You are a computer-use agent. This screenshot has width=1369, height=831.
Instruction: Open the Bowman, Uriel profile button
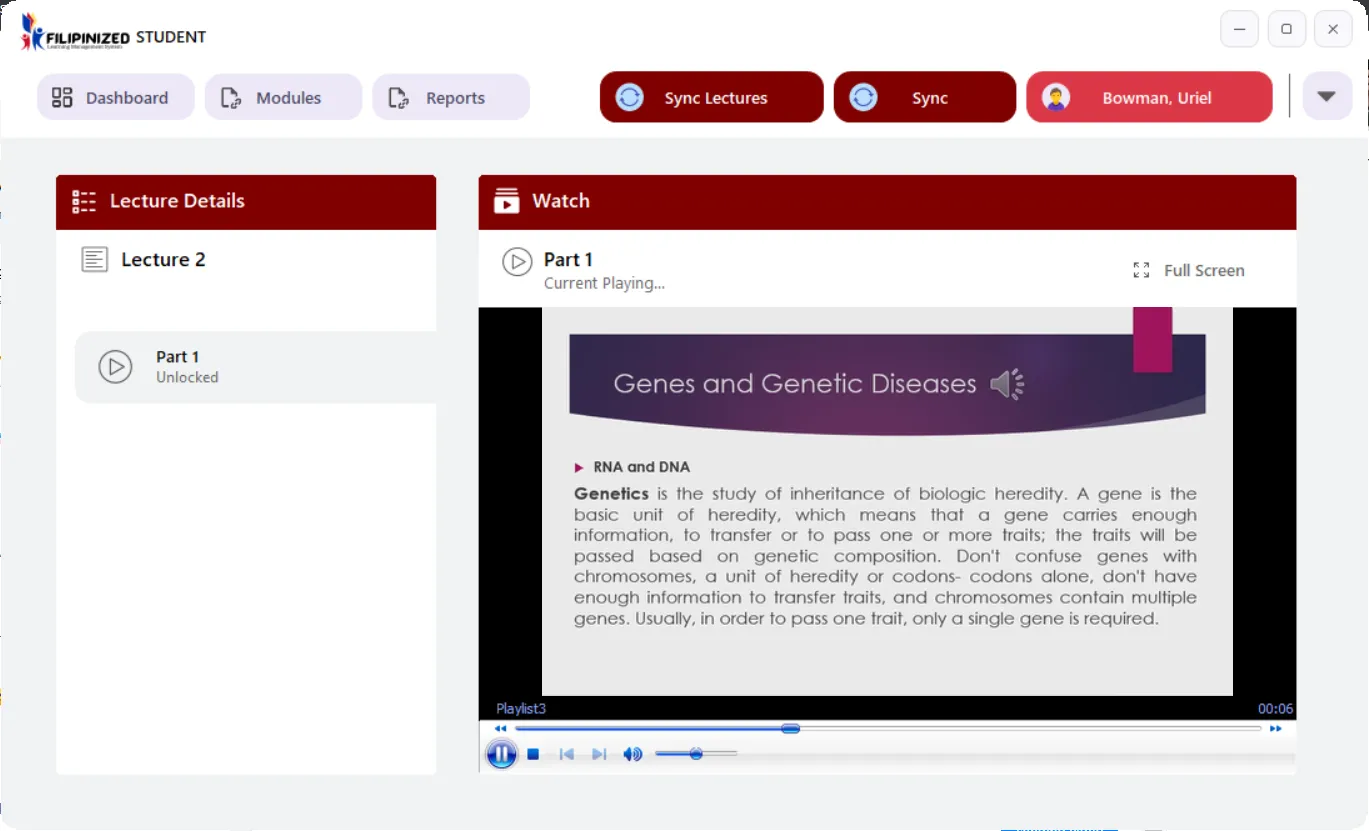1149,98
